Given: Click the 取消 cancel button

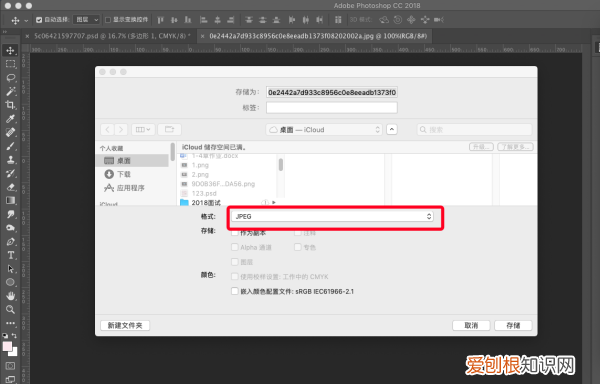Looking at the screenshot, I should [471, 325].
